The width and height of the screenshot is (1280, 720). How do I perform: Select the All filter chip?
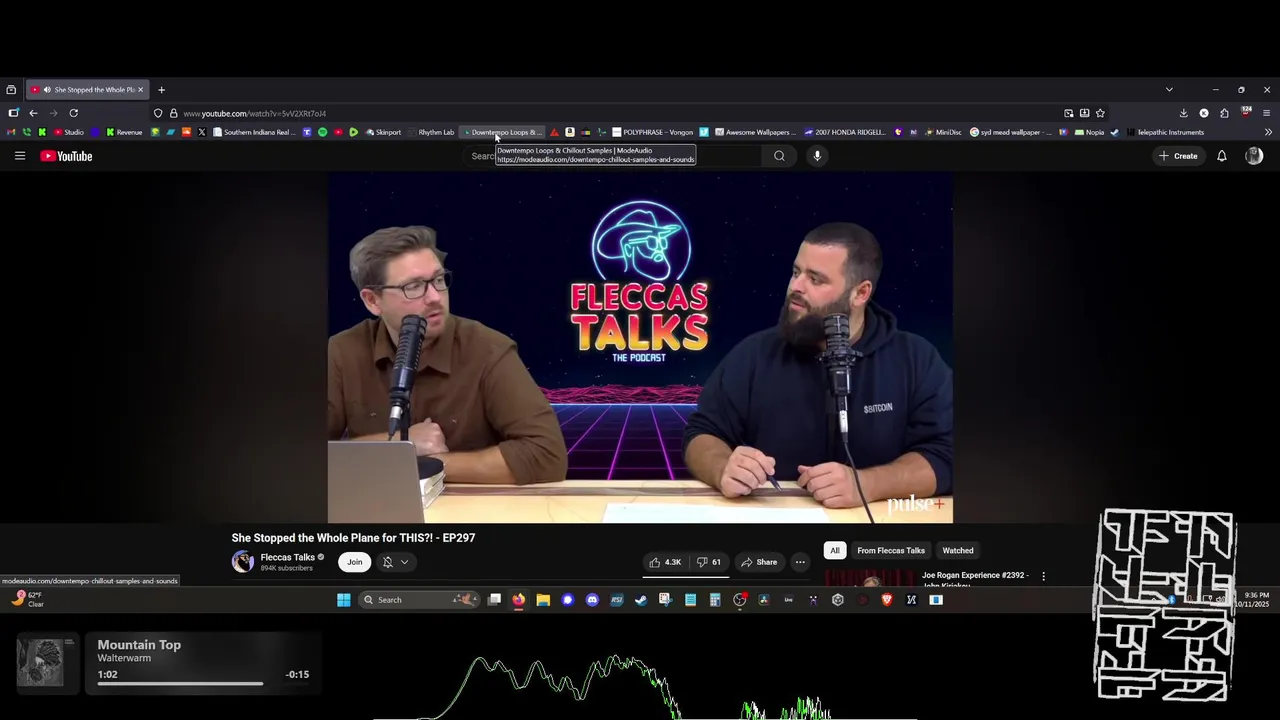(835, 550)
